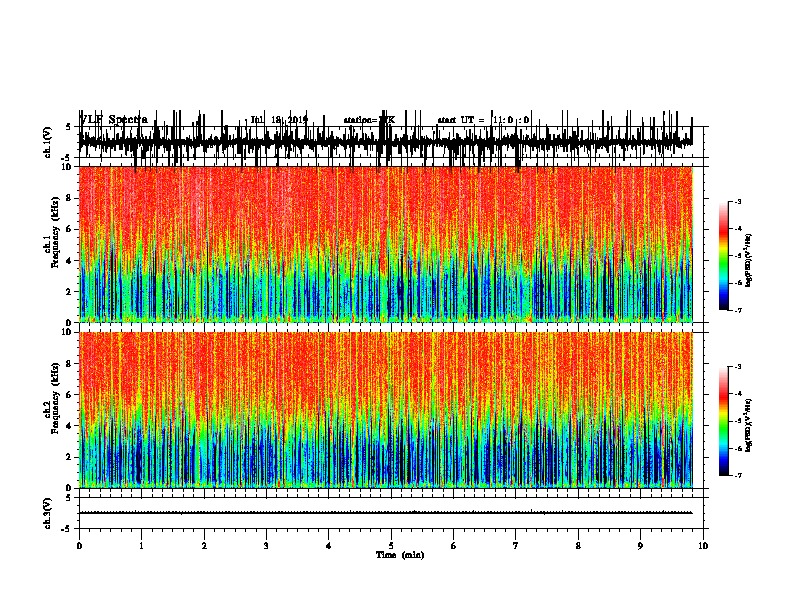Click the 'VLF Spectra' plot title
The height and width of the screenshot is (612, 792).
pyautogui.click(x=114, y=120)
